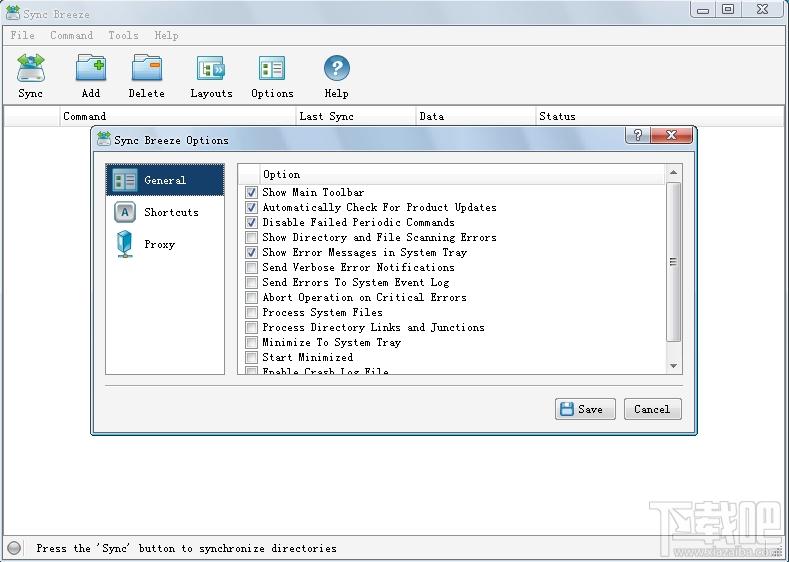Open the Layouts toolbar icon
This screenshot has width=789, height=562.
pos(211,68)
